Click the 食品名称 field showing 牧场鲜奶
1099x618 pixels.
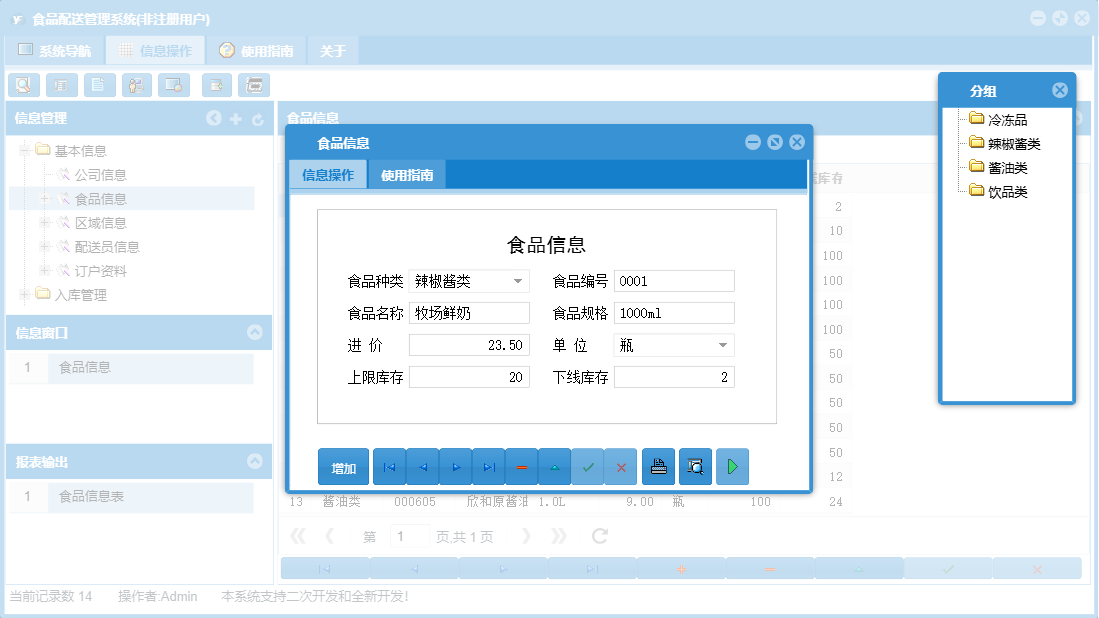(x=470, y=313)
